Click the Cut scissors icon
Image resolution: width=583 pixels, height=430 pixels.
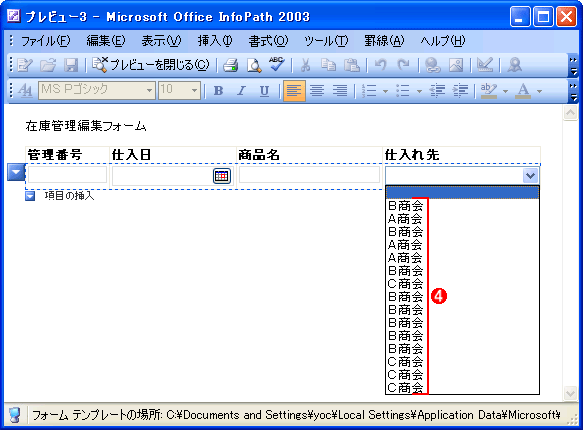(306, 65)
